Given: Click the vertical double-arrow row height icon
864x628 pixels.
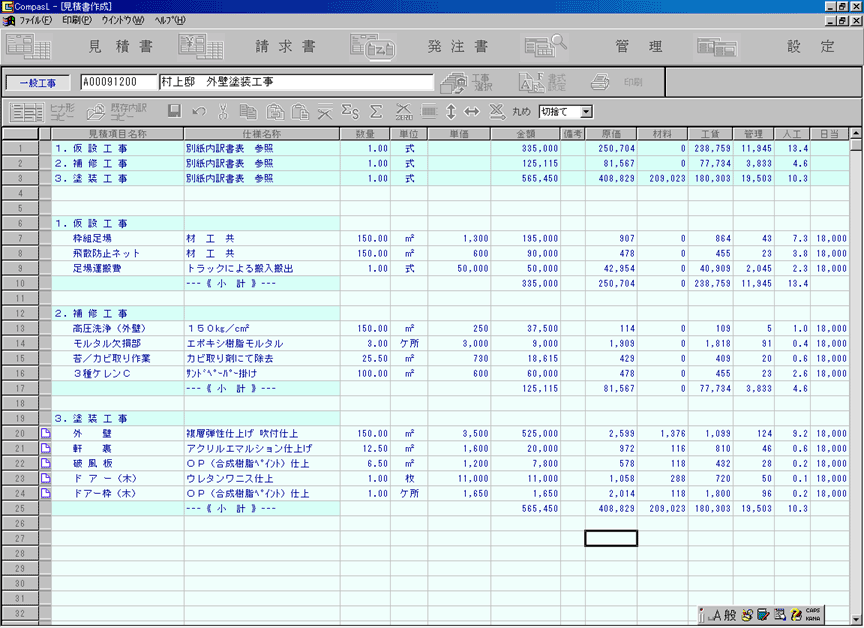Looking at the screenshot, I should [451, 112].
